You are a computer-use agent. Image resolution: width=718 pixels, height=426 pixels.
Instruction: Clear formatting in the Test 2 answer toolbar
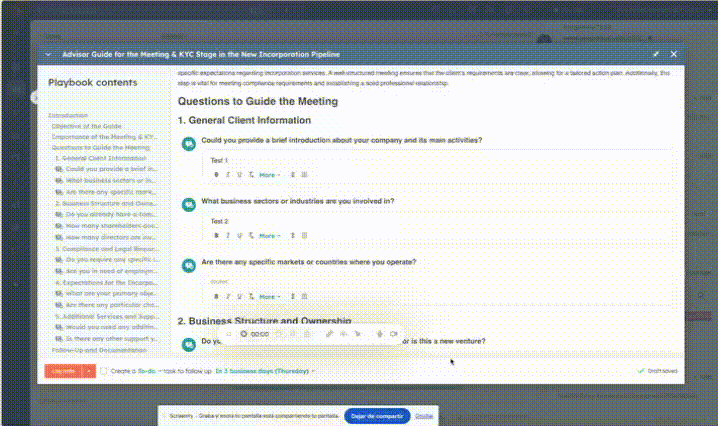pyautogui.click(x=251, y=235)
